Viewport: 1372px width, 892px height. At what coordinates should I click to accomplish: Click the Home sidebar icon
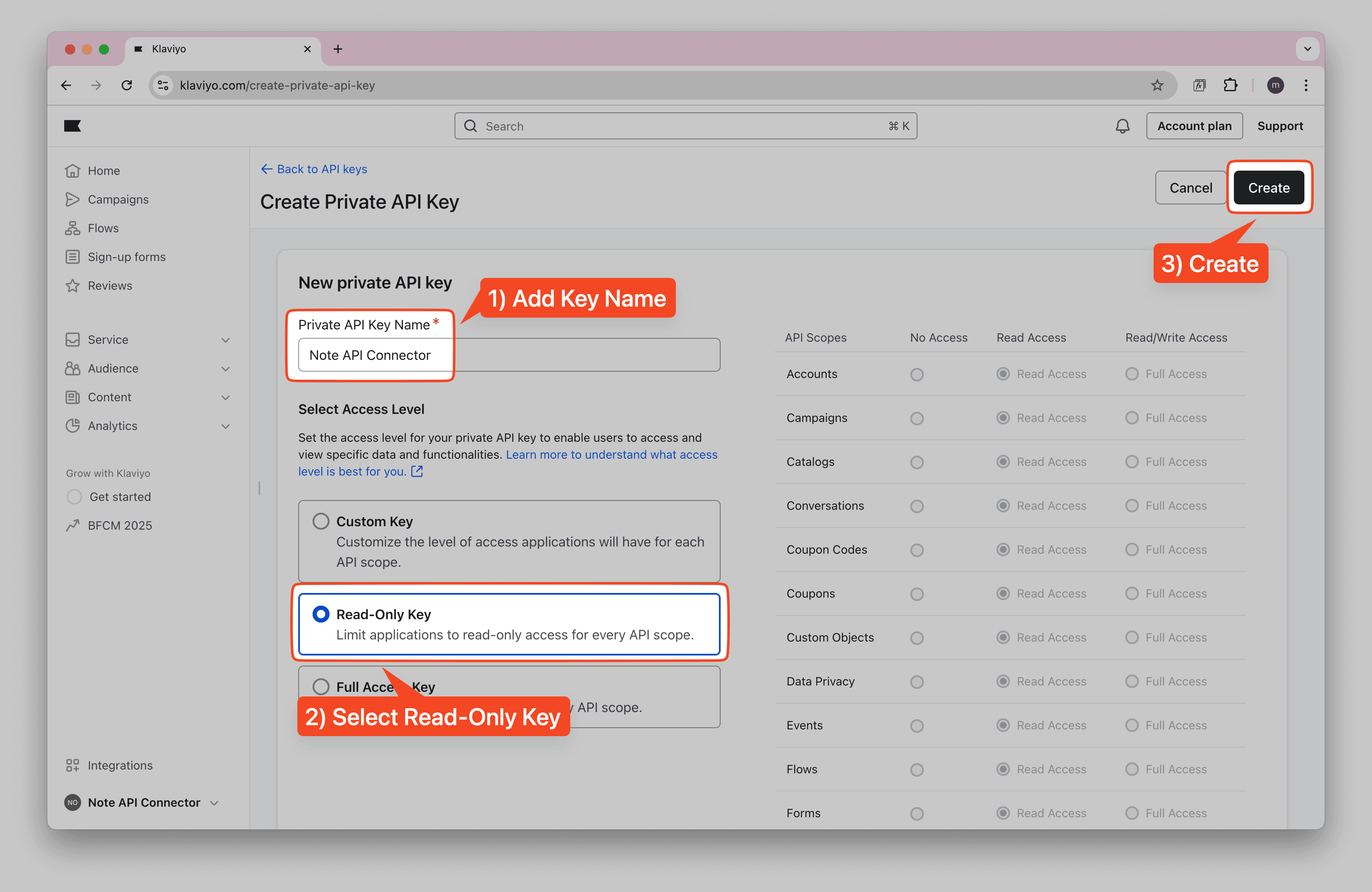pyautogui.click(x=73, y=171)
